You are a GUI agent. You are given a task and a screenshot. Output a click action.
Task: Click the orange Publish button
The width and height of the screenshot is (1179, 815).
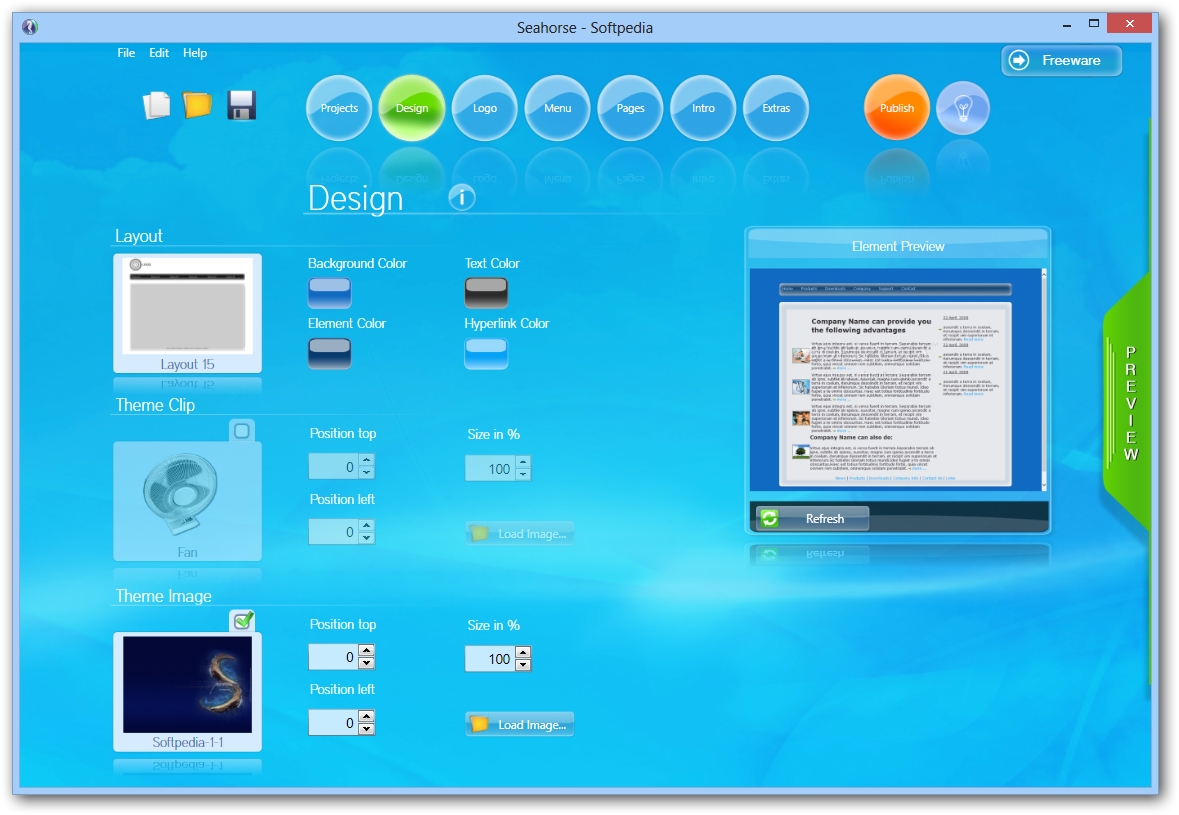coord(897,108)
